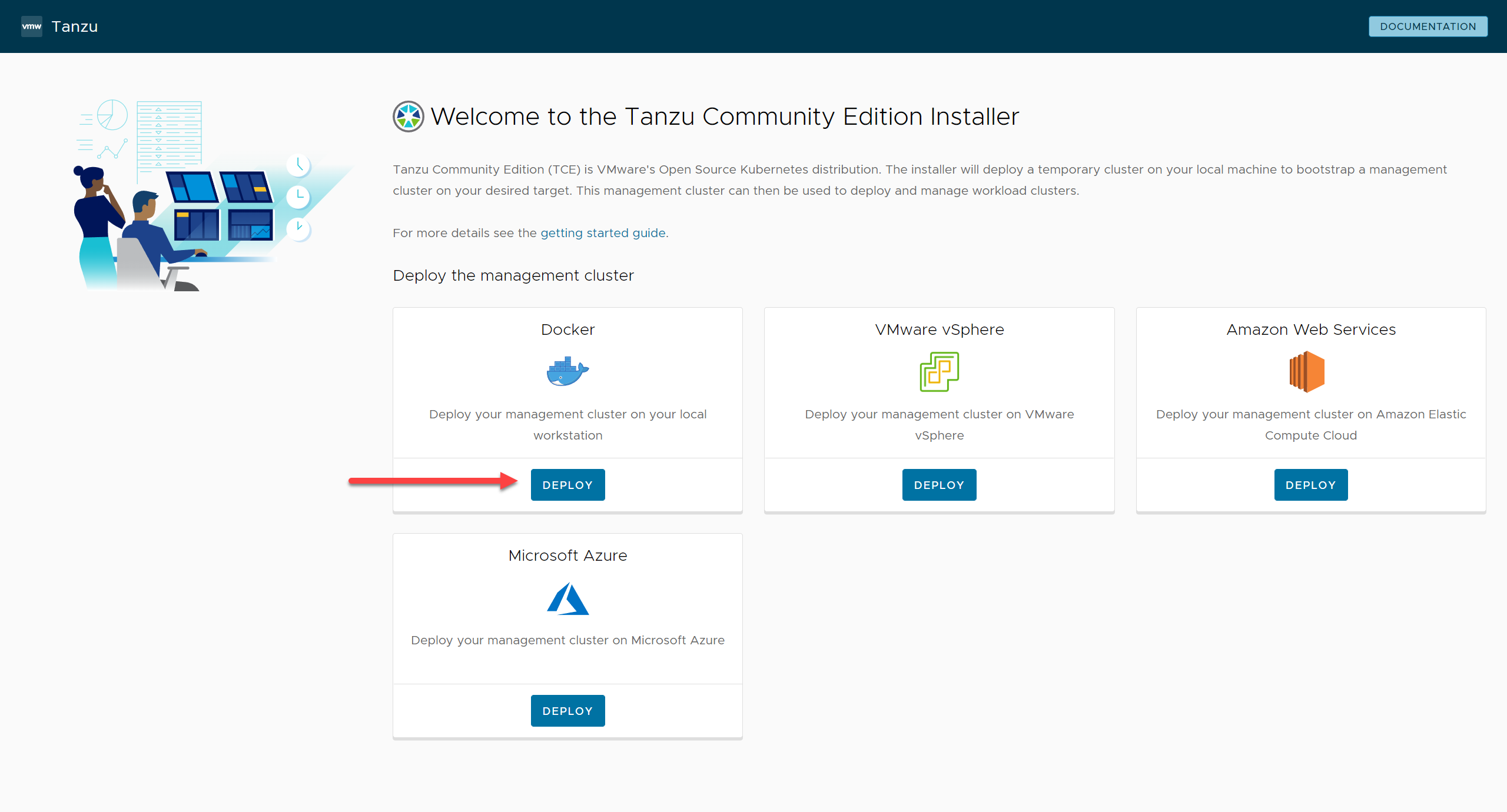Click the Deploy the management cluster heading
The height and width of the screenshot is (812, 1507).
pos(513,275)
